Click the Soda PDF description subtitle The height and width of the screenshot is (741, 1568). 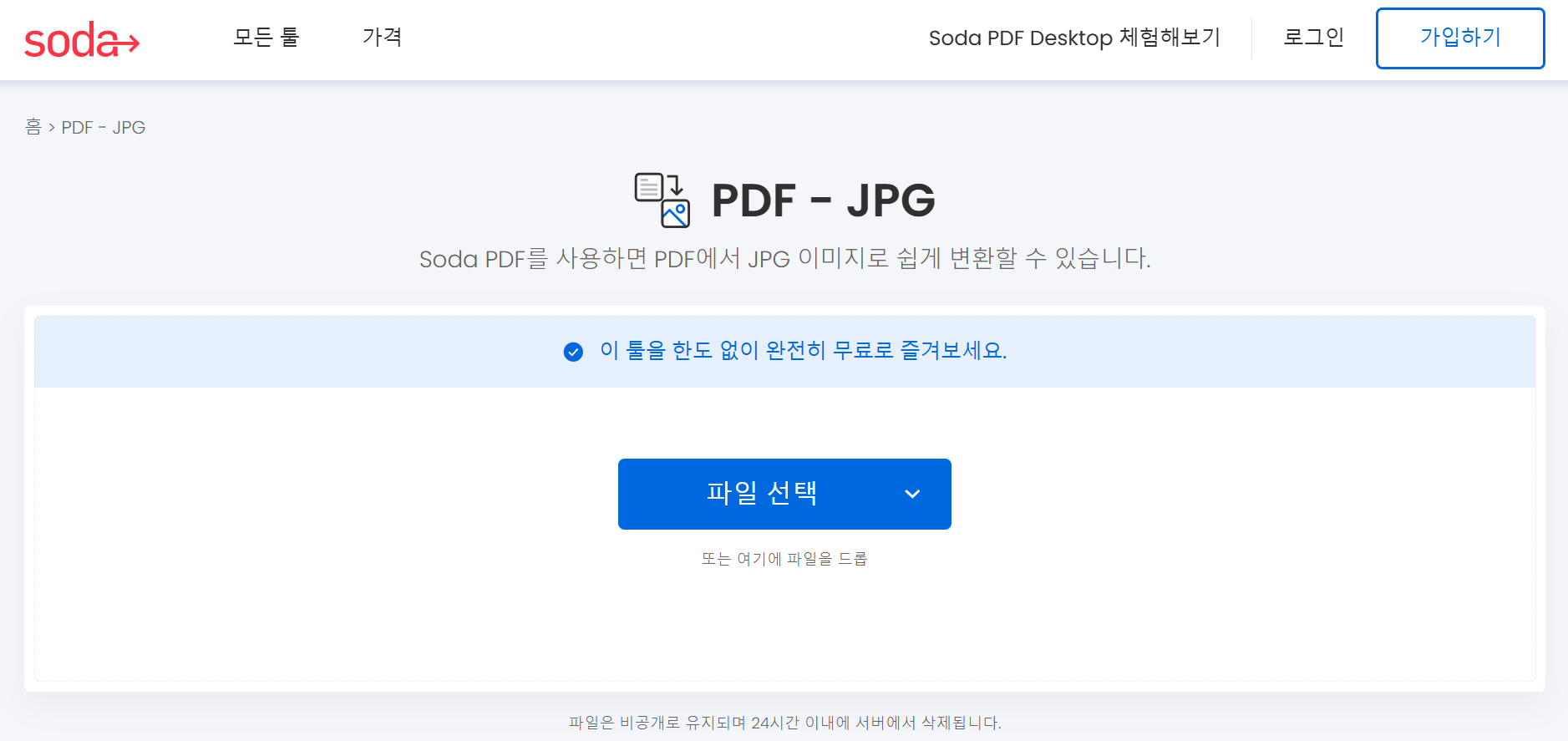click(784, 258)
